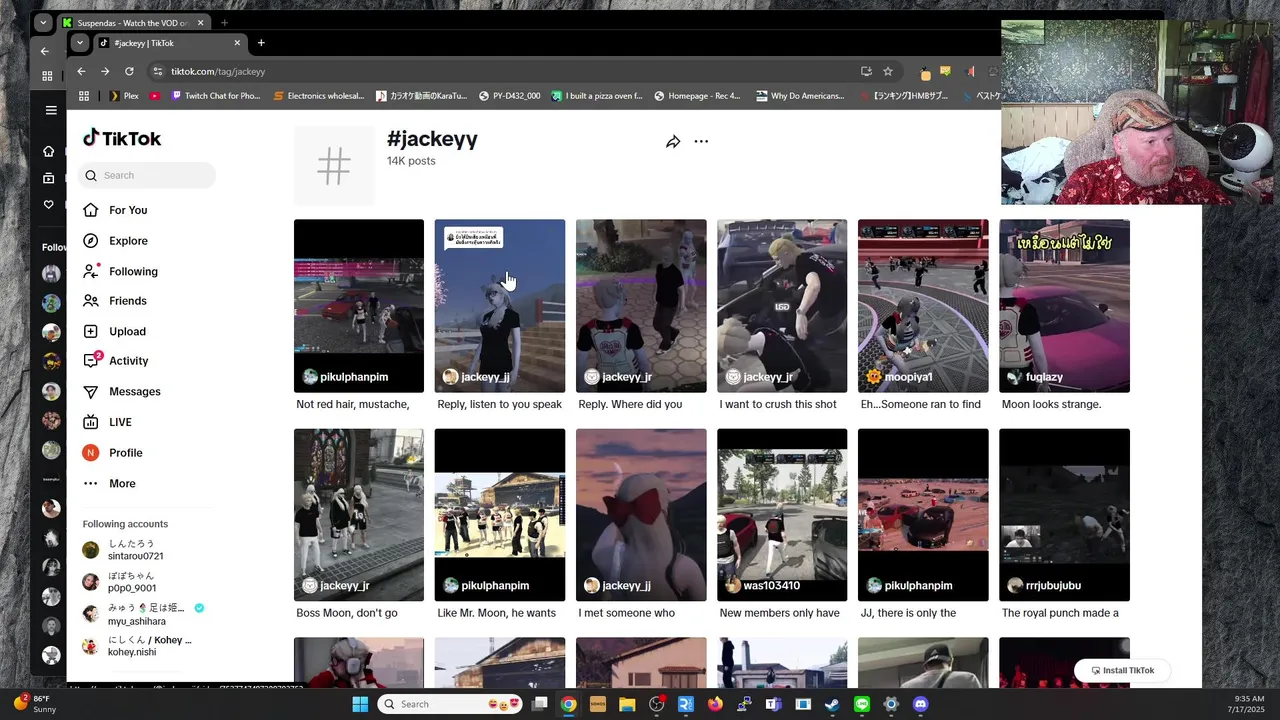Select Explore in the sidebar
This screenshot has height=720, width=1280.
pos(128,241)
